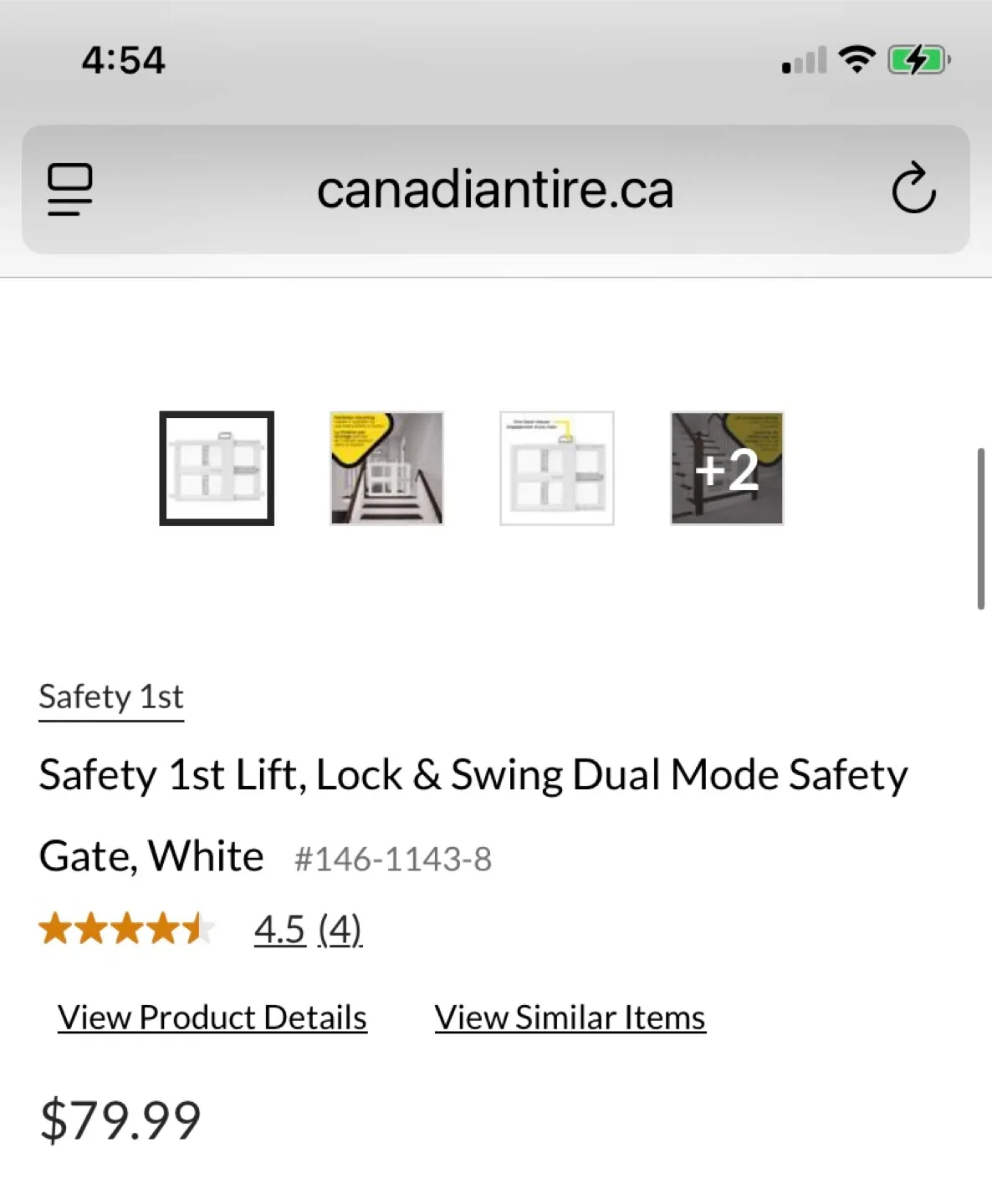
Task: Tap the charging battery icon
Action: click(x=918, y=59)
